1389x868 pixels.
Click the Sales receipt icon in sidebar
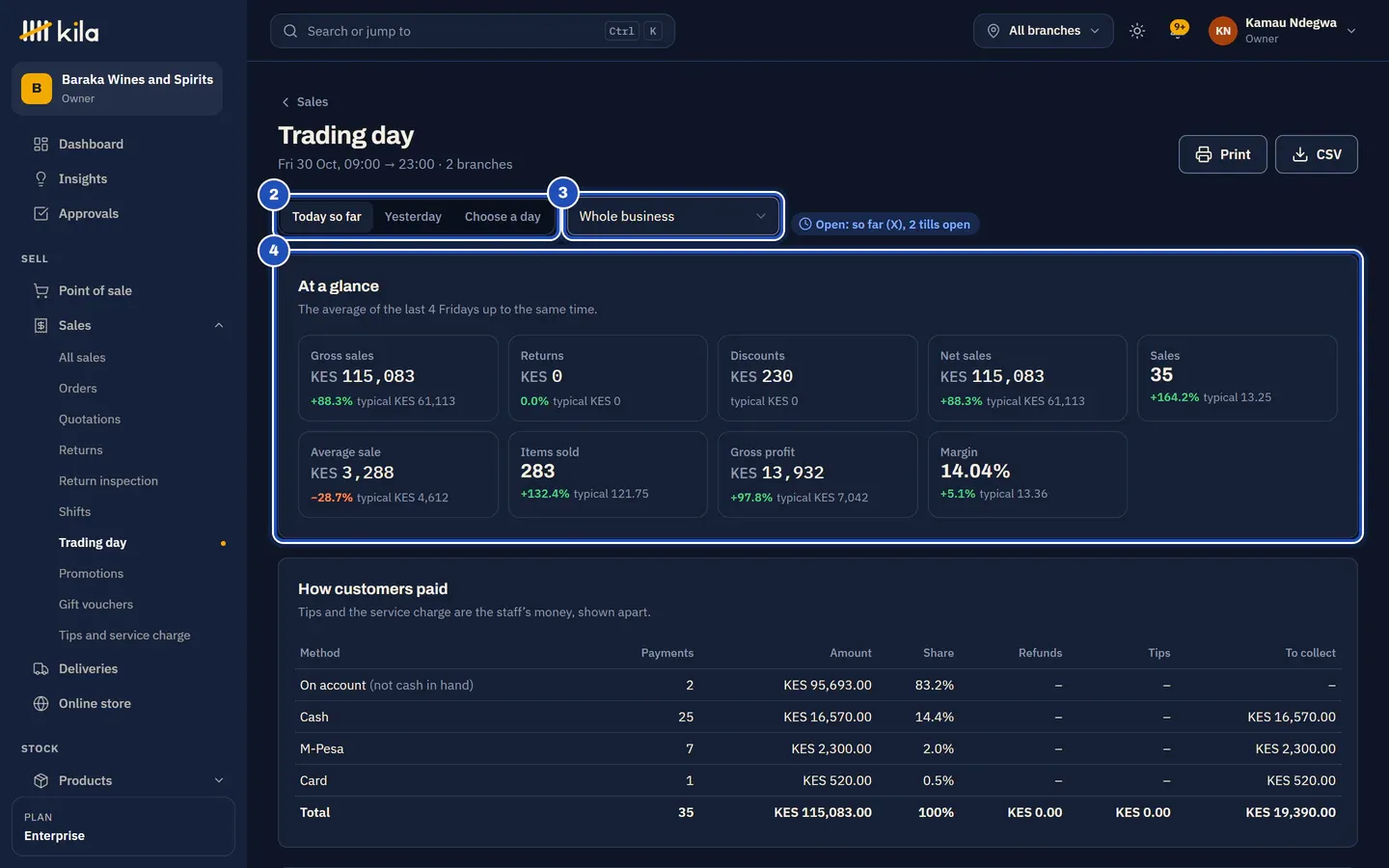pos(41,325)
